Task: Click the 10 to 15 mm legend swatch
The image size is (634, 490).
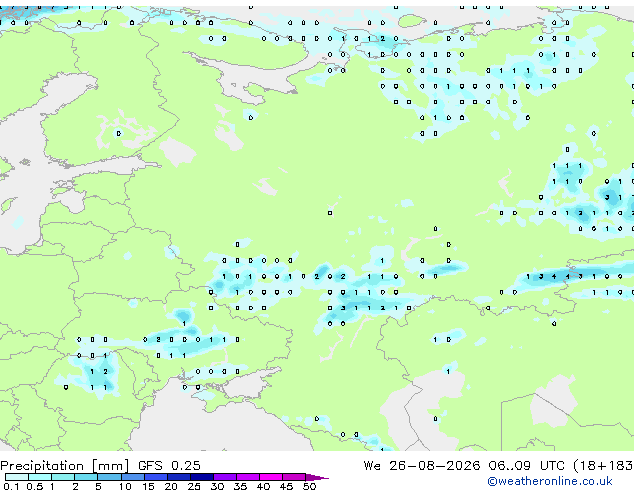Action: point(133,477)
